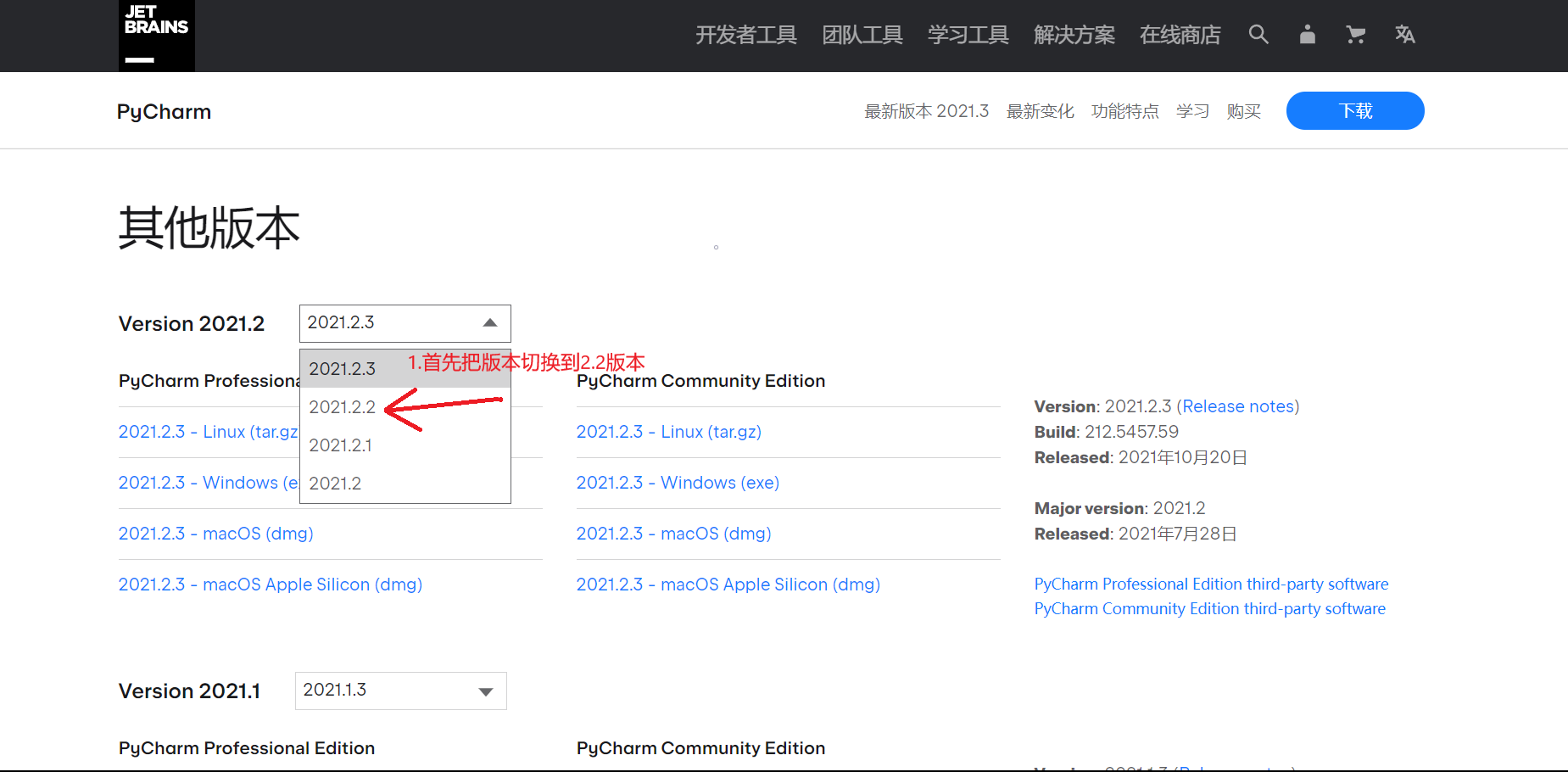
Task: Download Professional 2021.2.3 macOS Apple Silicon
Action: [x=271, y=585]
